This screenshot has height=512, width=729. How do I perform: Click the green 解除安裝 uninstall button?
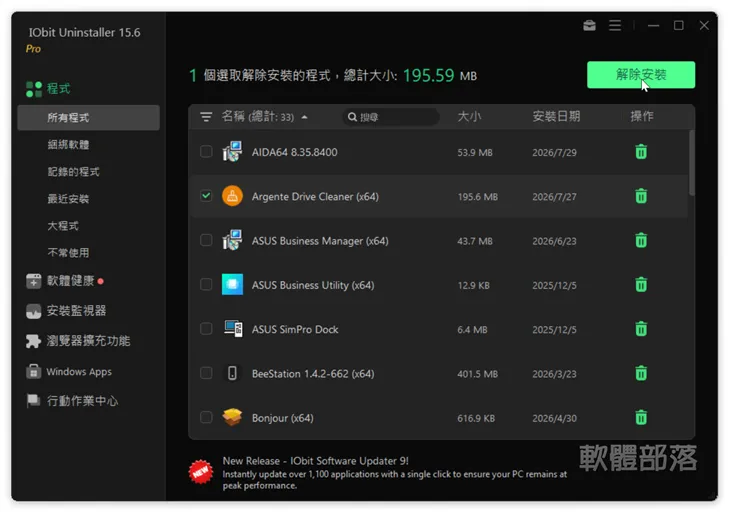[x=641, y=74]
